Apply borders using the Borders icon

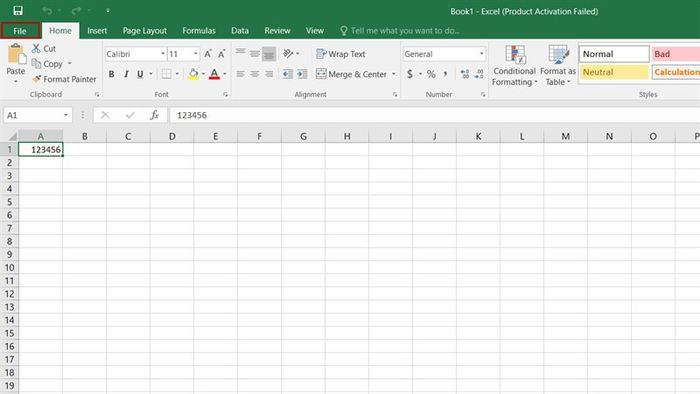point(167,74)
